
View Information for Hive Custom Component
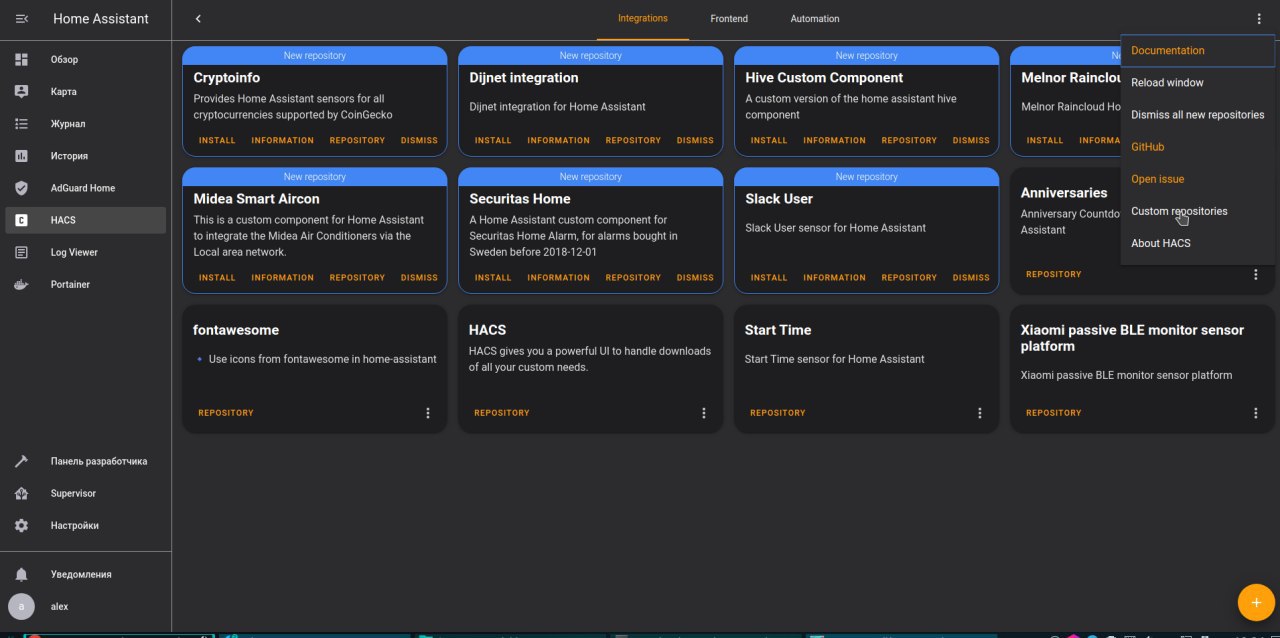pos(835,141)
